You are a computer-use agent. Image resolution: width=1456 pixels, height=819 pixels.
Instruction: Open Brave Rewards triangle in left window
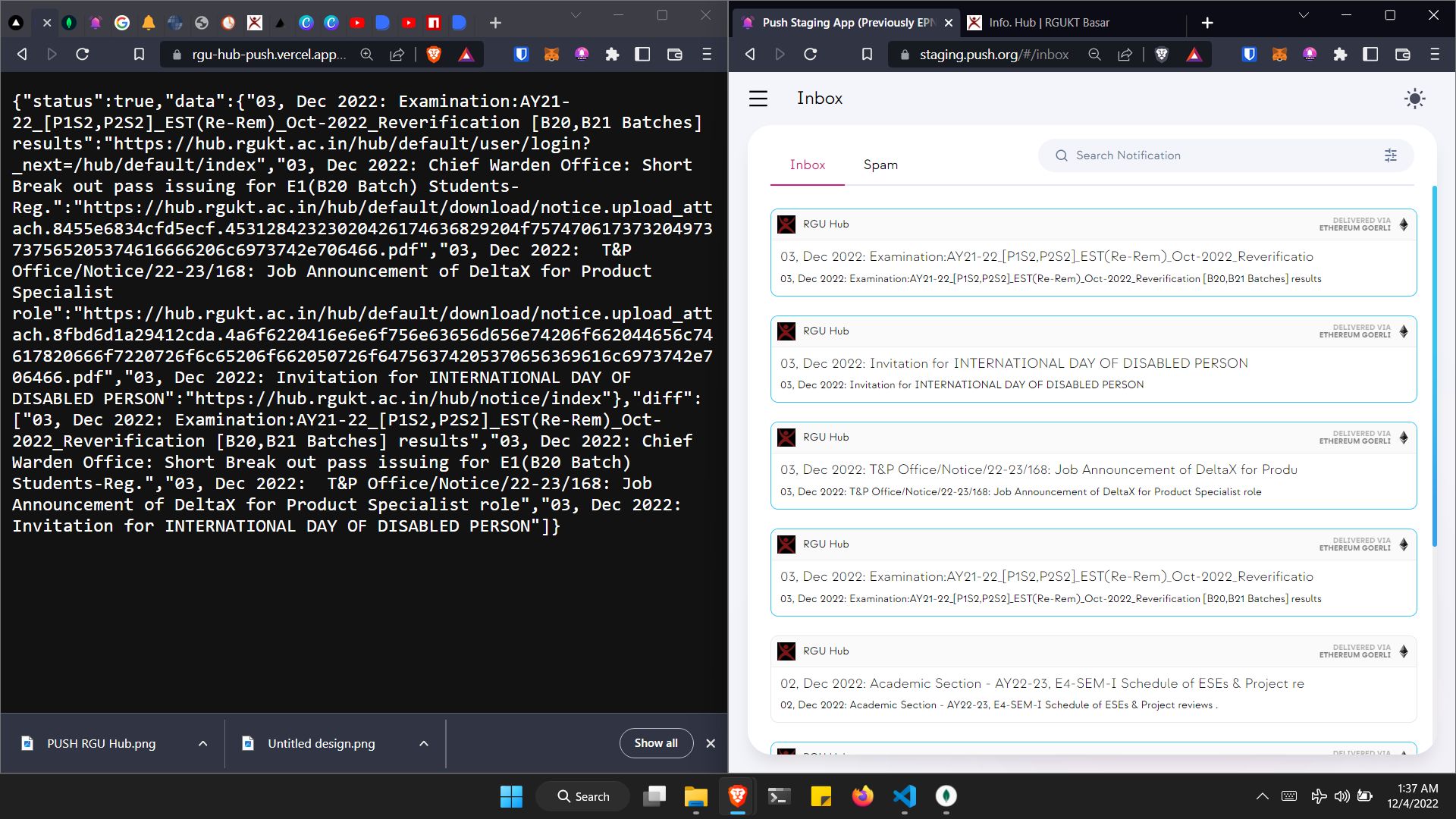pos(466,55)
